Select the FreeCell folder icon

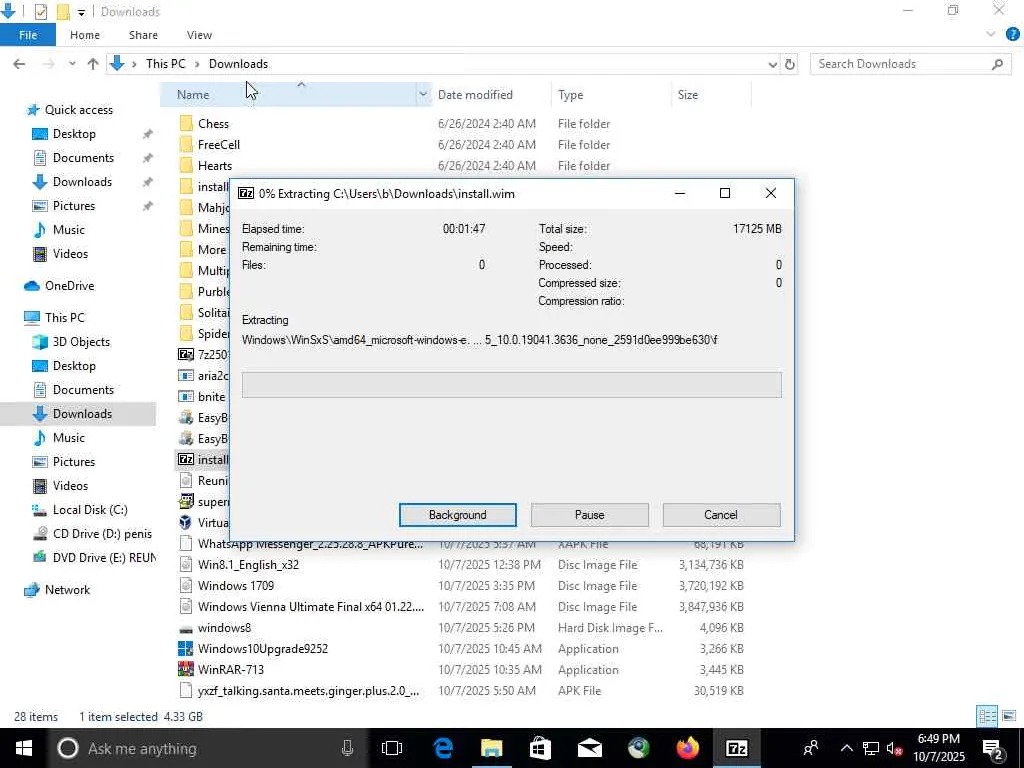pos(186,144)
